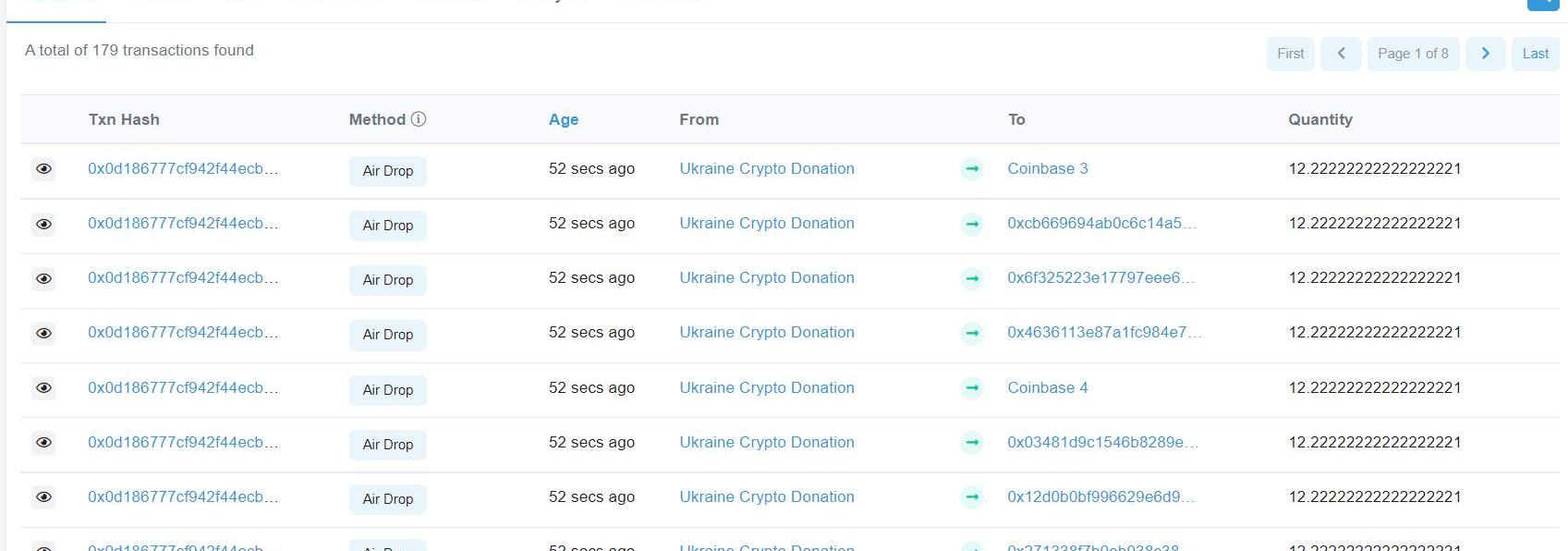
Task: Open quick view for the 0x4636113e87a1fc984e7 row
Action: coord(43,333)
